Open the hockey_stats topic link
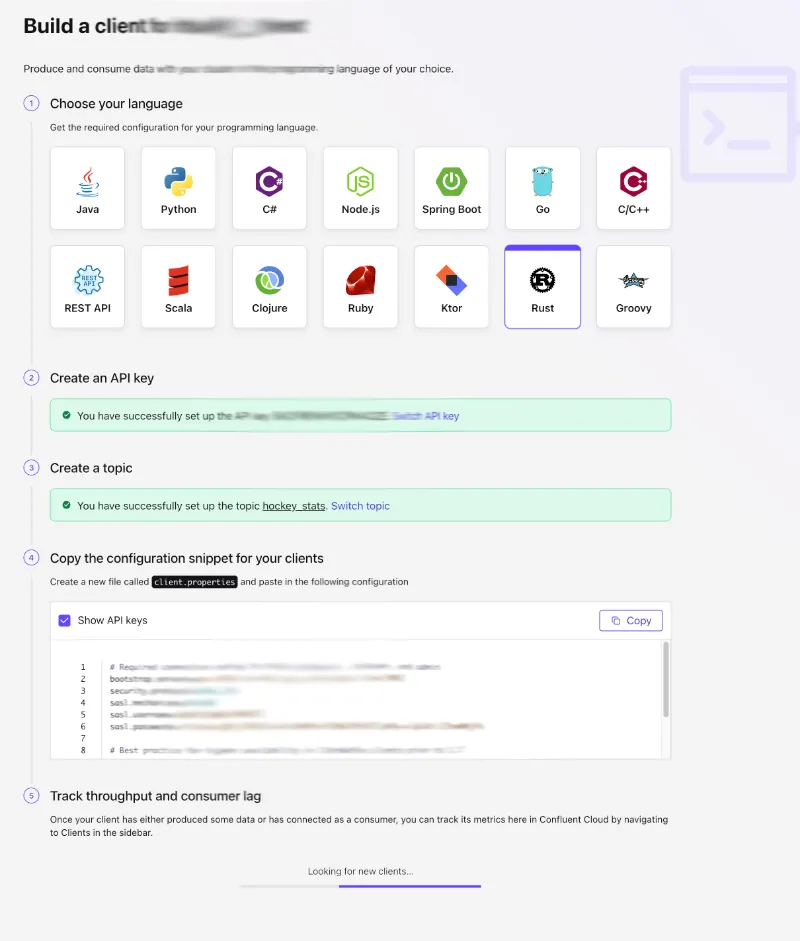Image resolution: width=800 pixels, height=941 pixels. click(x=294, y=506)
